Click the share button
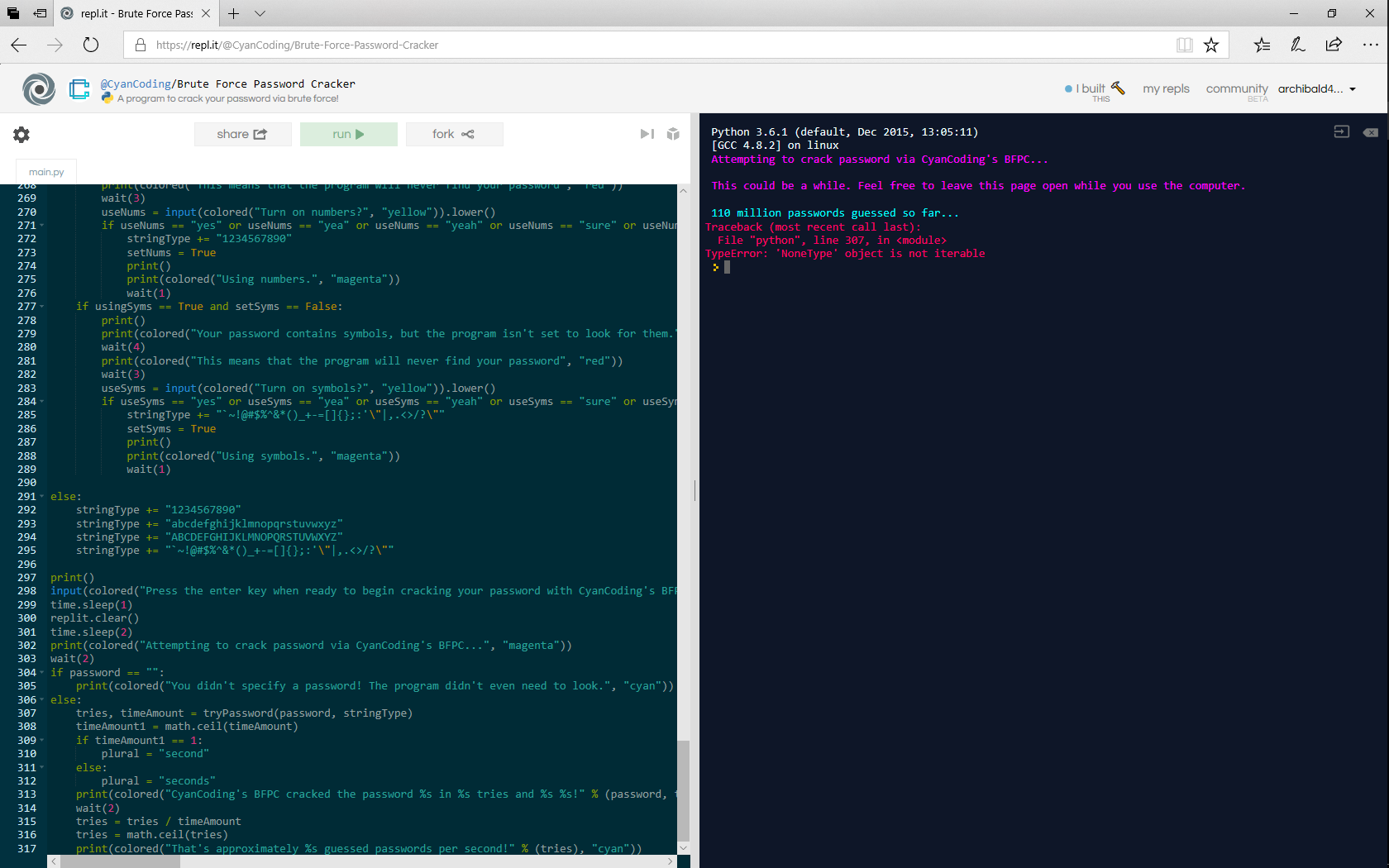Screen dimensions: 1389x868 (x=242, y=134)
